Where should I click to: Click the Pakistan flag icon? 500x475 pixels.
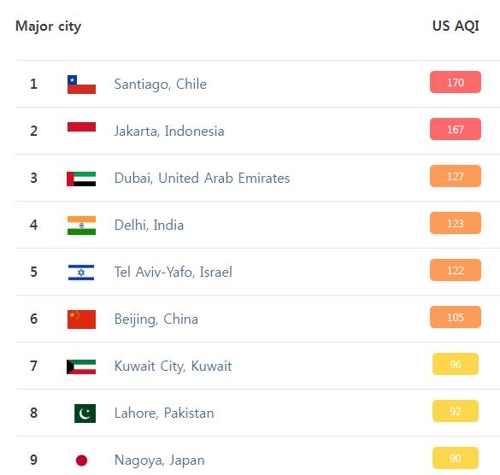pyautogui.click(x=85, y=413)
